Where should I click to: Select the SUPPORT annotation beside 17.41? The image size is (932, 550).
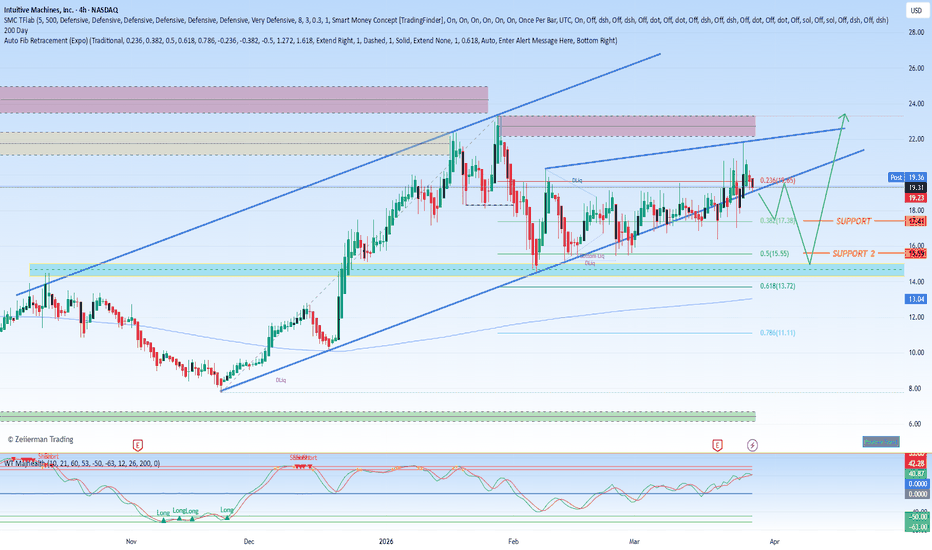(854, 221)
